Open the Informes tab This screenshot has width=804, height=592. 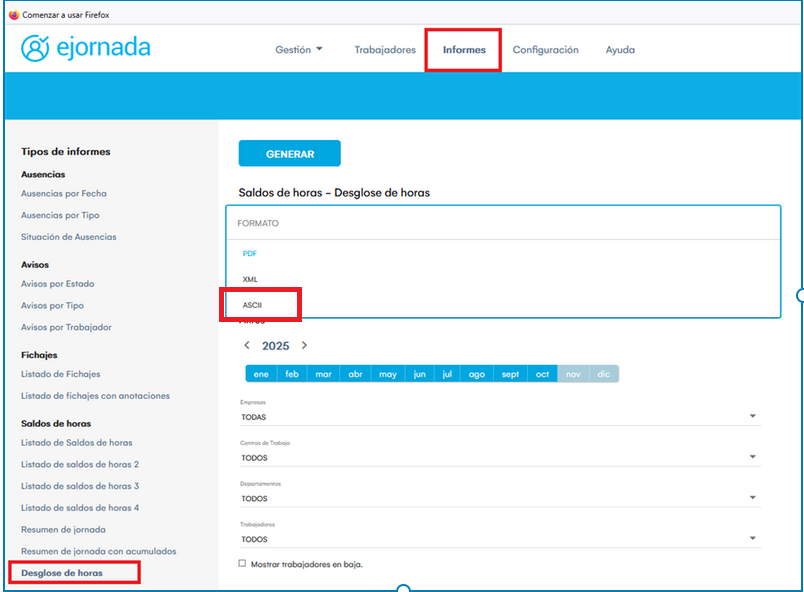(x=464, y=50)
